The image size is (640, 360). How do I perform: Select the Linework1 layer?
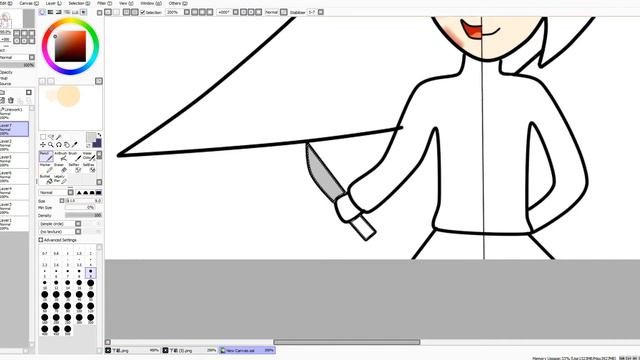14,113
